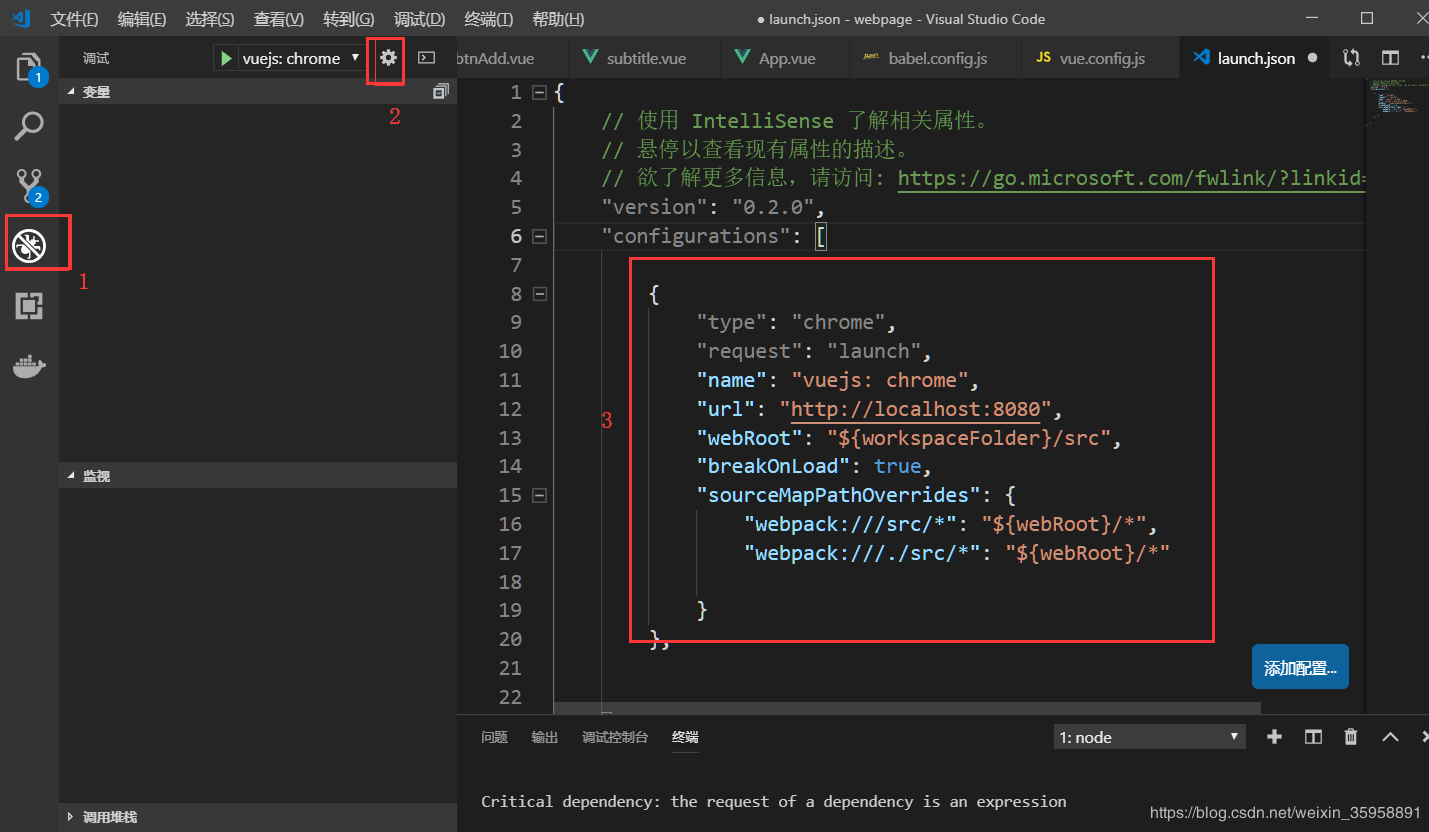Close the launch.json tab via its unsaved dot
Screen dimensions: 1429x832
point(1311,58)
